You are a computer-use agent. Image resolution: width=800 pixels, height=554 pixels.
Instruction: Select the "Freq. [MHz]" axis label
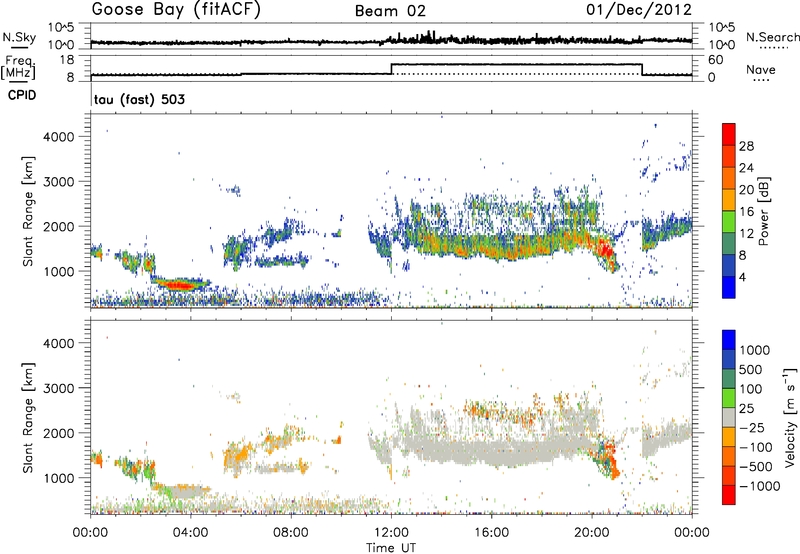pos(19,67)
